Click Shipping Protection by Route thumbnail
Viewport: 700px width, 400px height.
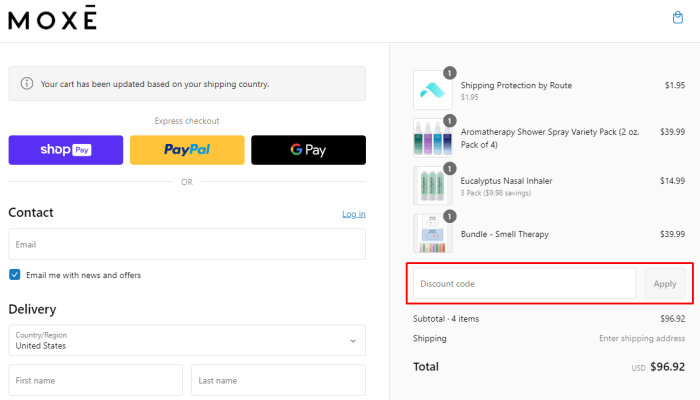(433, 90)
